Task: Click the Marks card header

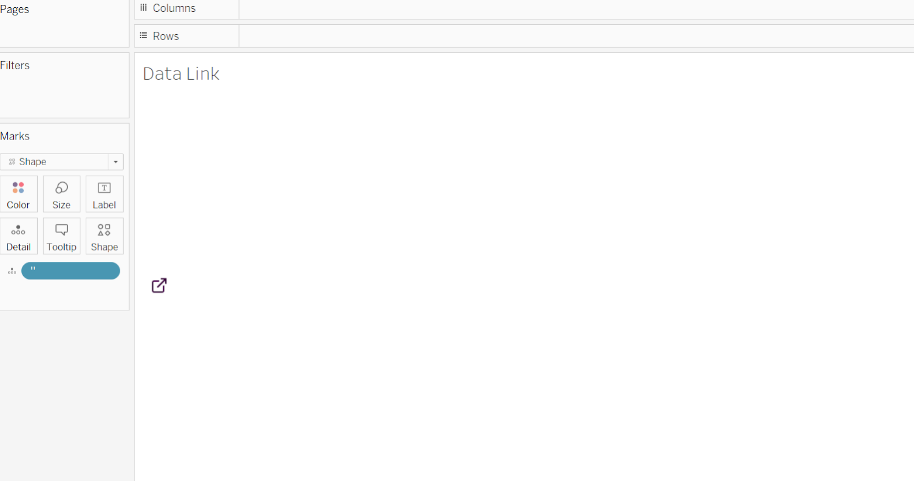Action: click(15, 136)
